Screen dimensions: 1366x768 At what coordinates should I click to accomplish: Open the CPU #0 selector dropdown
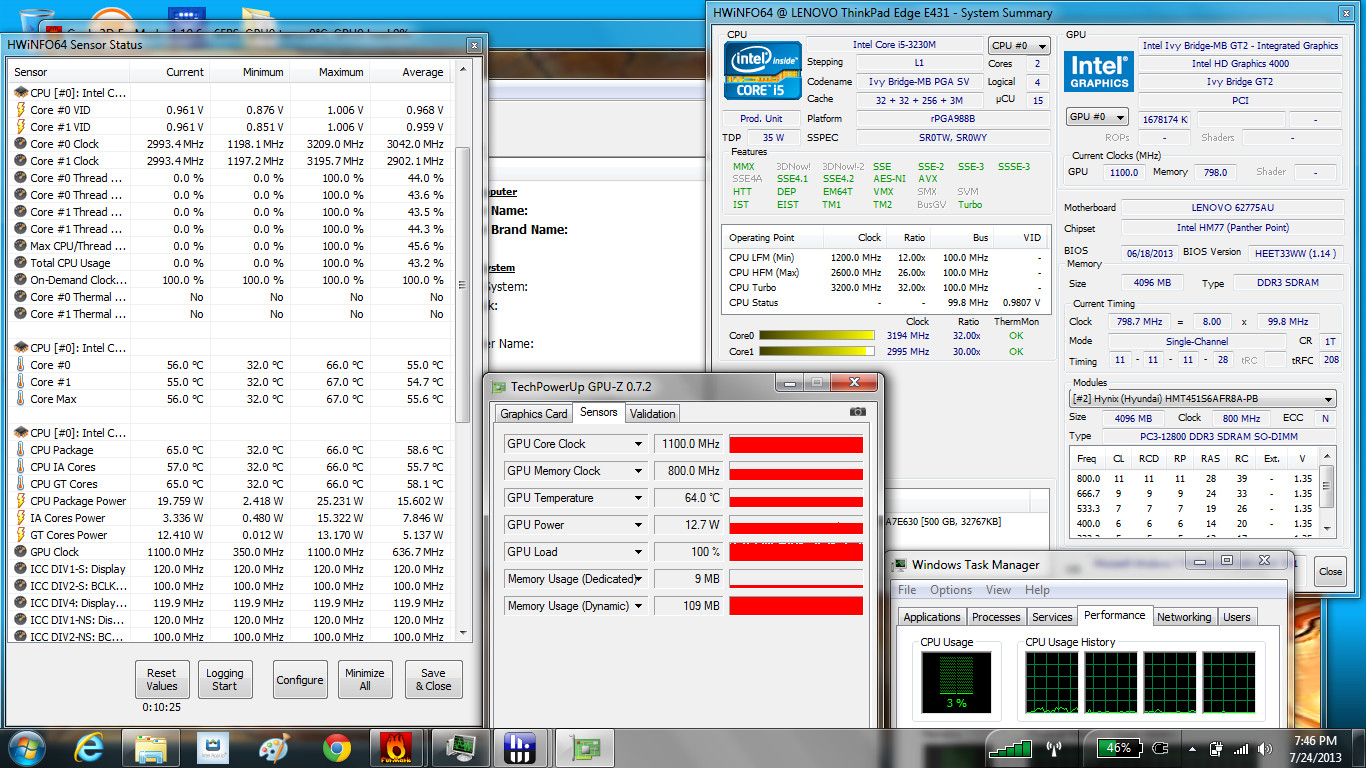(1019, 46)
